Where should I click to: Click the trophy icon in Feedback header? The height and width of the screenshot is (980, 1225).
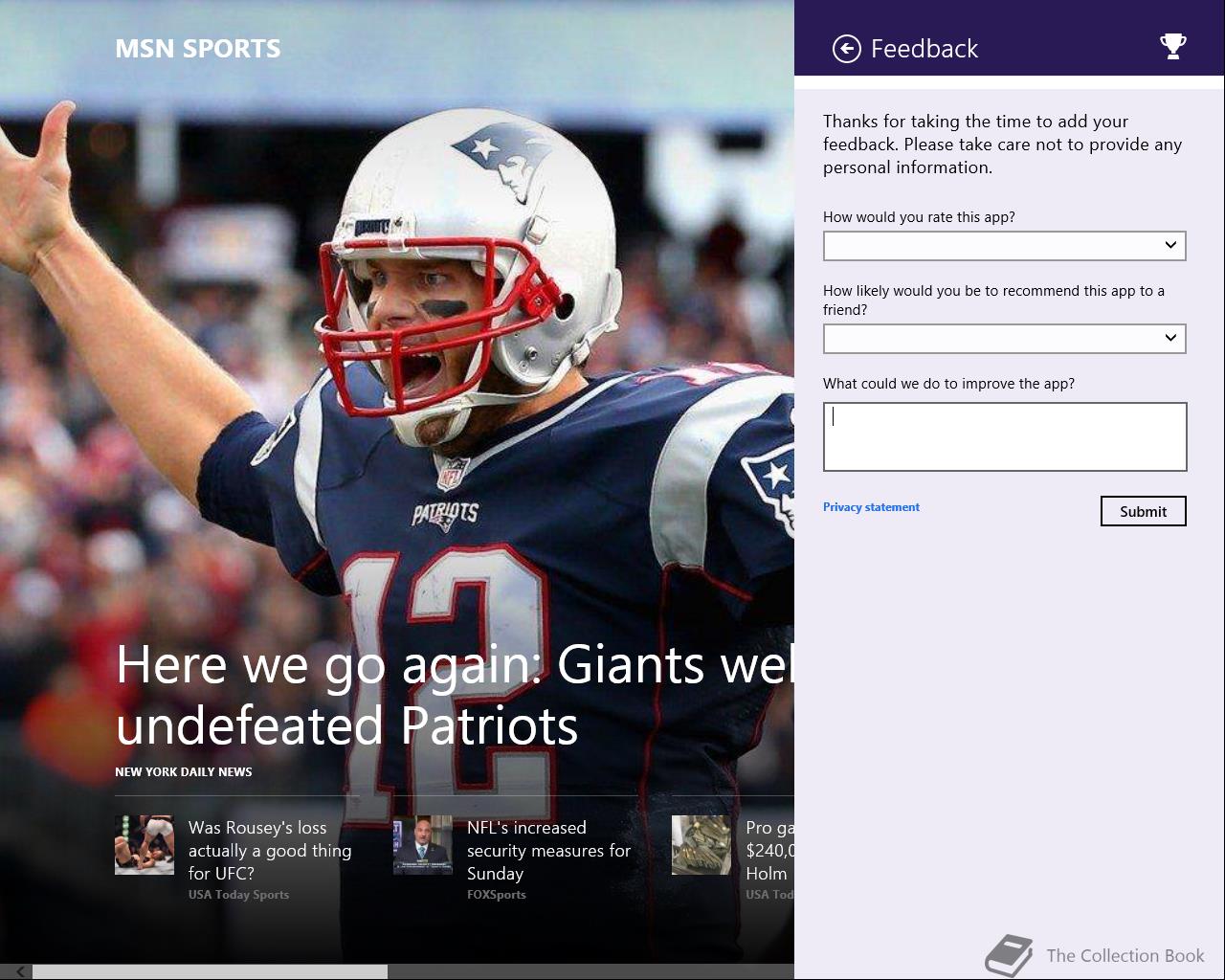[1172, 46]
